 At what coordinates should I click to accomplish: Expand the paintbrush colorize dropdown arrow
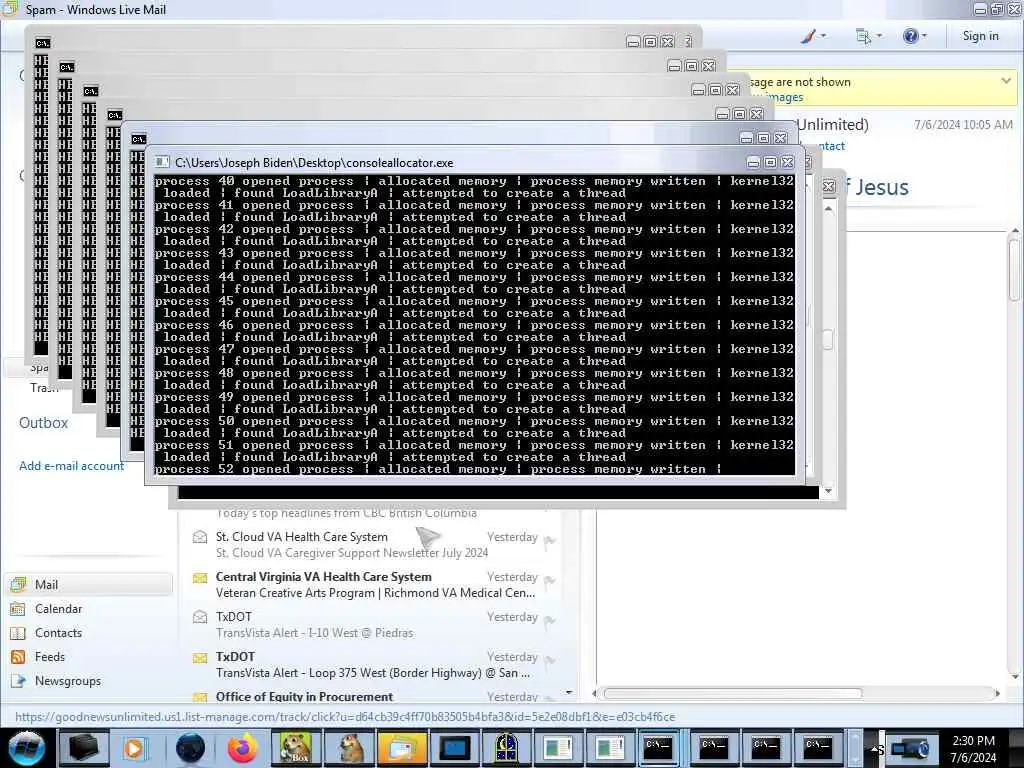(x=824, y=36)
